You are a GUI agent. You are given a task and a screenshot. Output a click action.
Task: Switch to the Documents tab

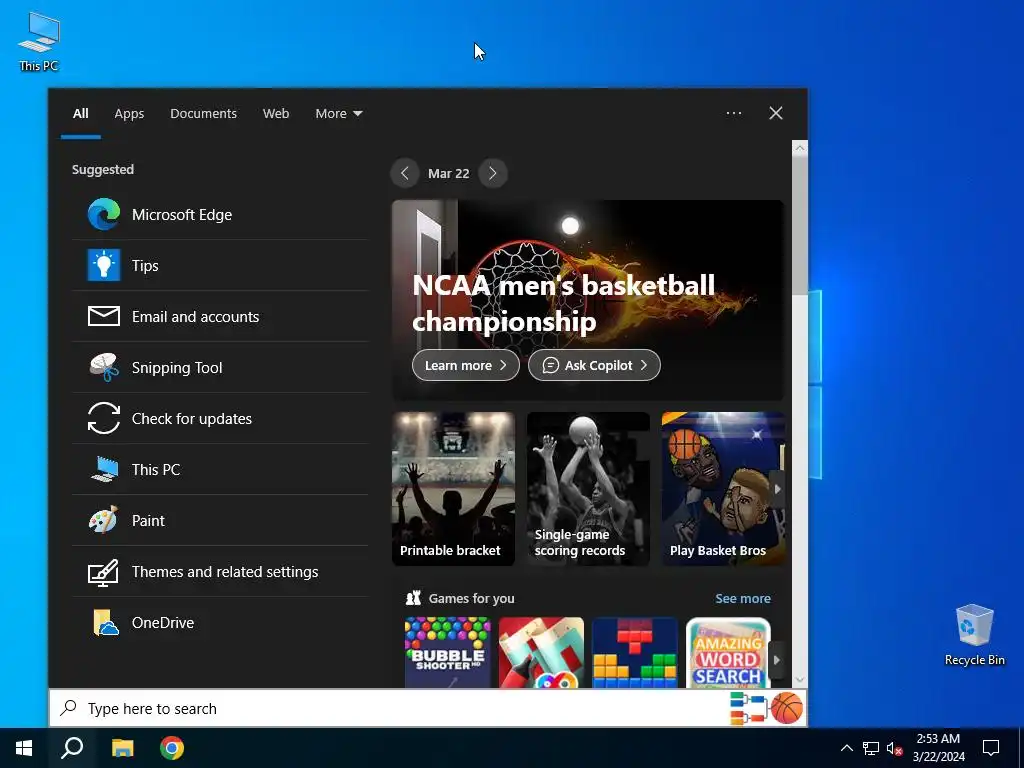203,114
